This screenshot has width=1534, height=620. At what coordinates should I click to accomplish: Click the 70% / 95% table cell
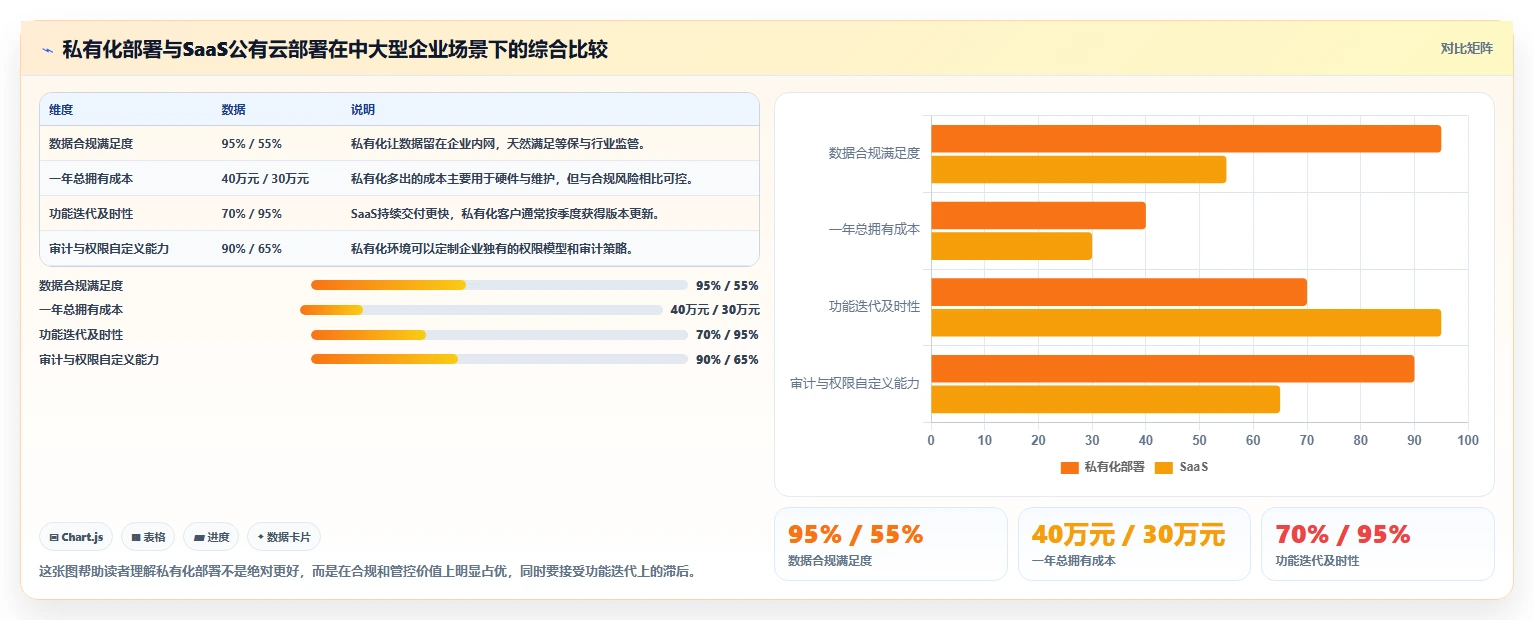point(251,214)
